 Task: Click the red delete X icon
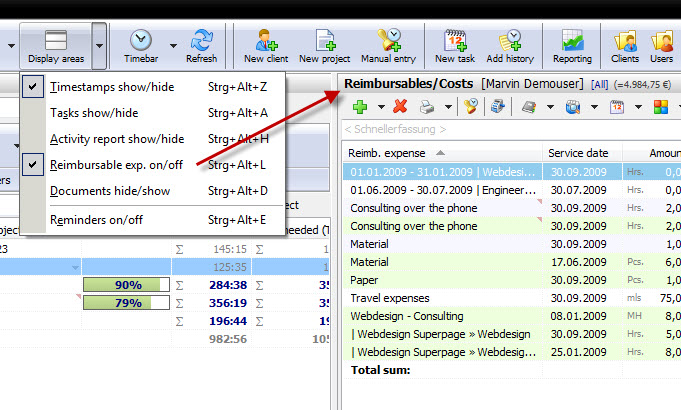tap(400, 106)
